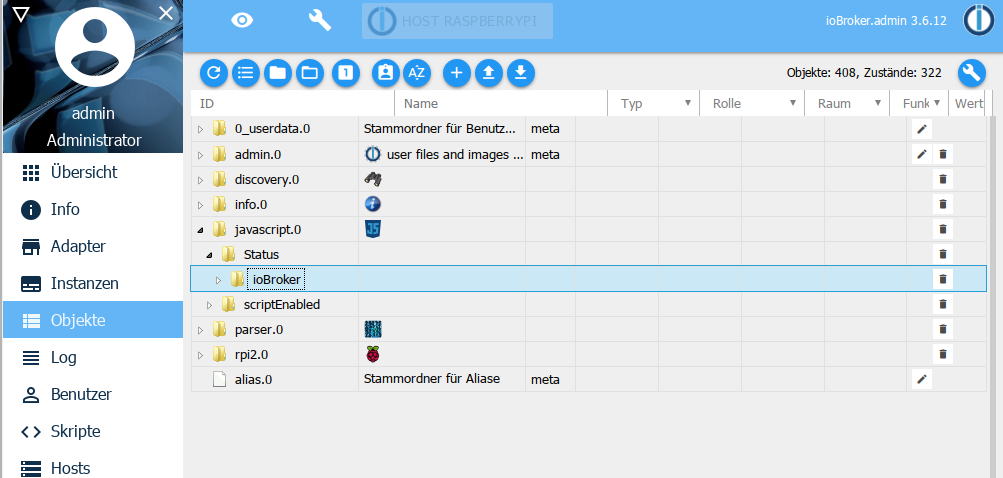Image resolution: width=1003 pixels, height=478 pixels.
Task: Expand ioBroker folder arrow
Action: pos(218,280)
